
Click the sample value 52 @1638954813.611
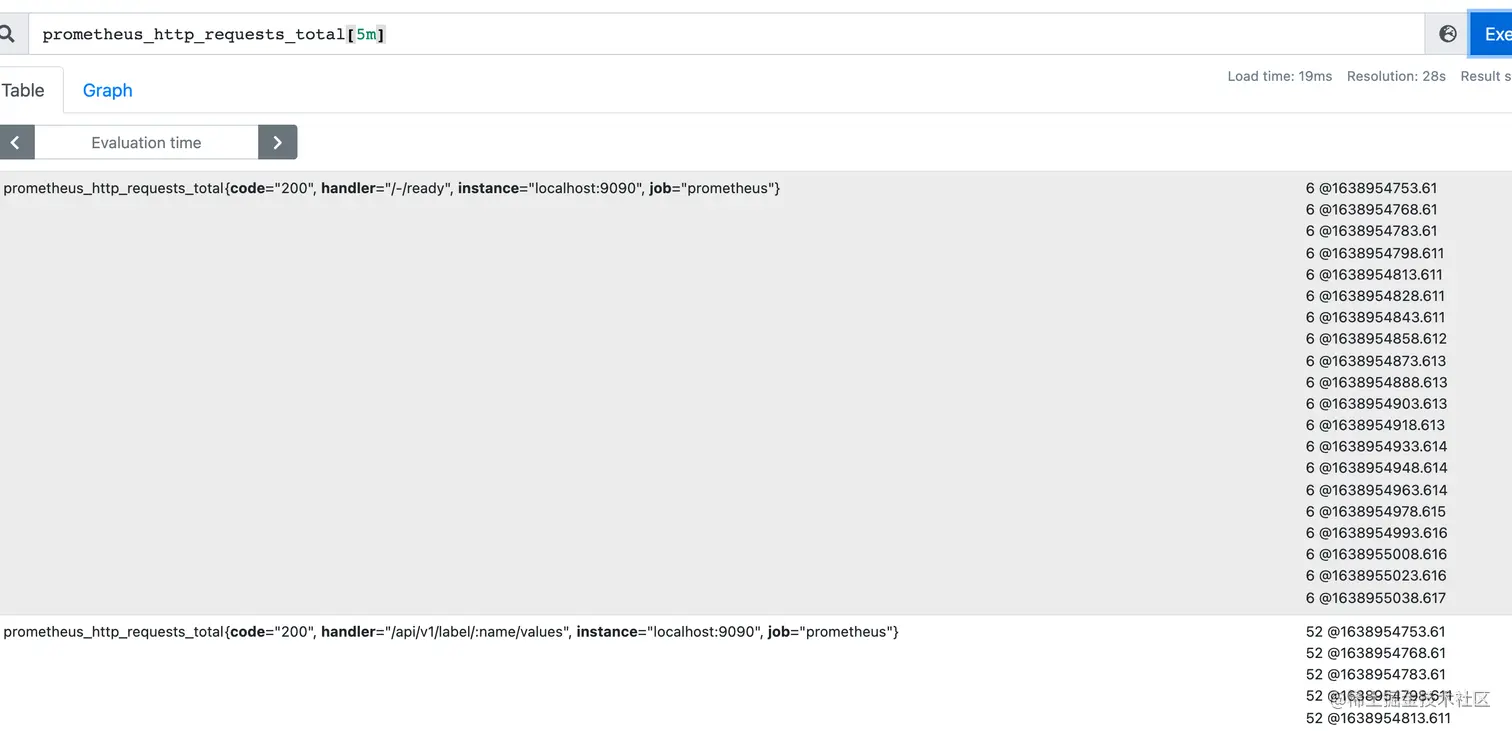(1378, 718)
